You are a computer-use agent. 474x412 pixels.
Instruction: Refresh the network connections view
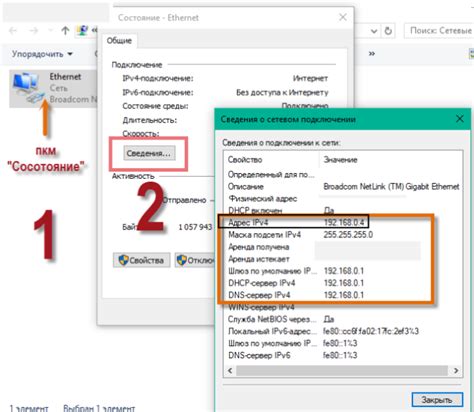coord(388,31)
